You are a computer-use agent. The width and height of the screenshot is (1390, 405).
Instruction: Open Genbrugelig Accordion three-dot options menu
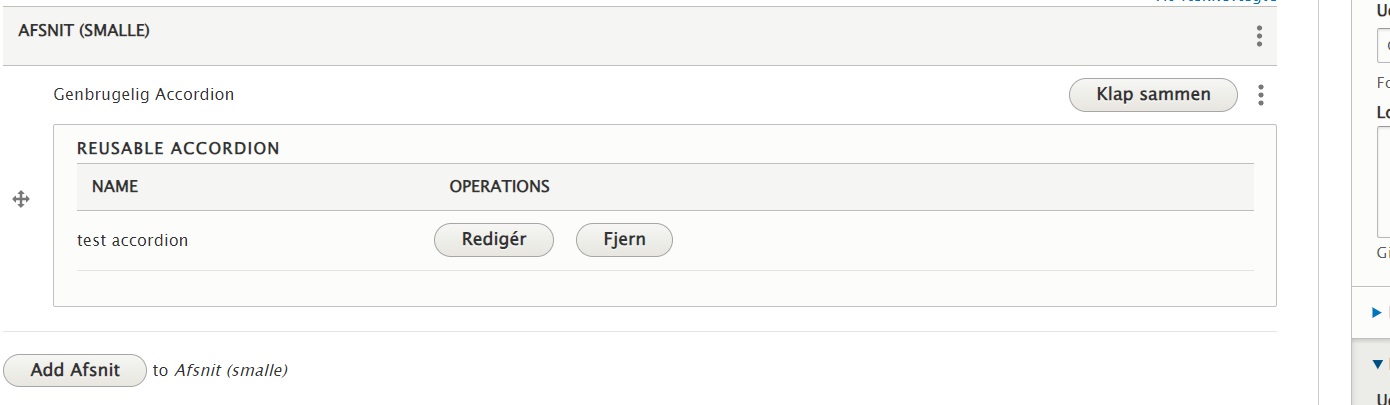[1260, 95]
